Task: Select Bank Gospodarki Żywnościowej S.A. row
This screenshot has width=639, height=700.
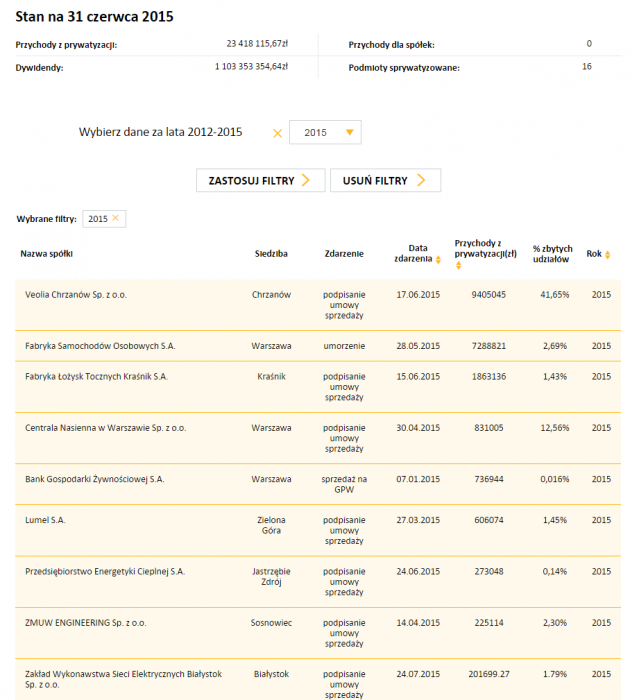Action: click(x=318, y=484)
